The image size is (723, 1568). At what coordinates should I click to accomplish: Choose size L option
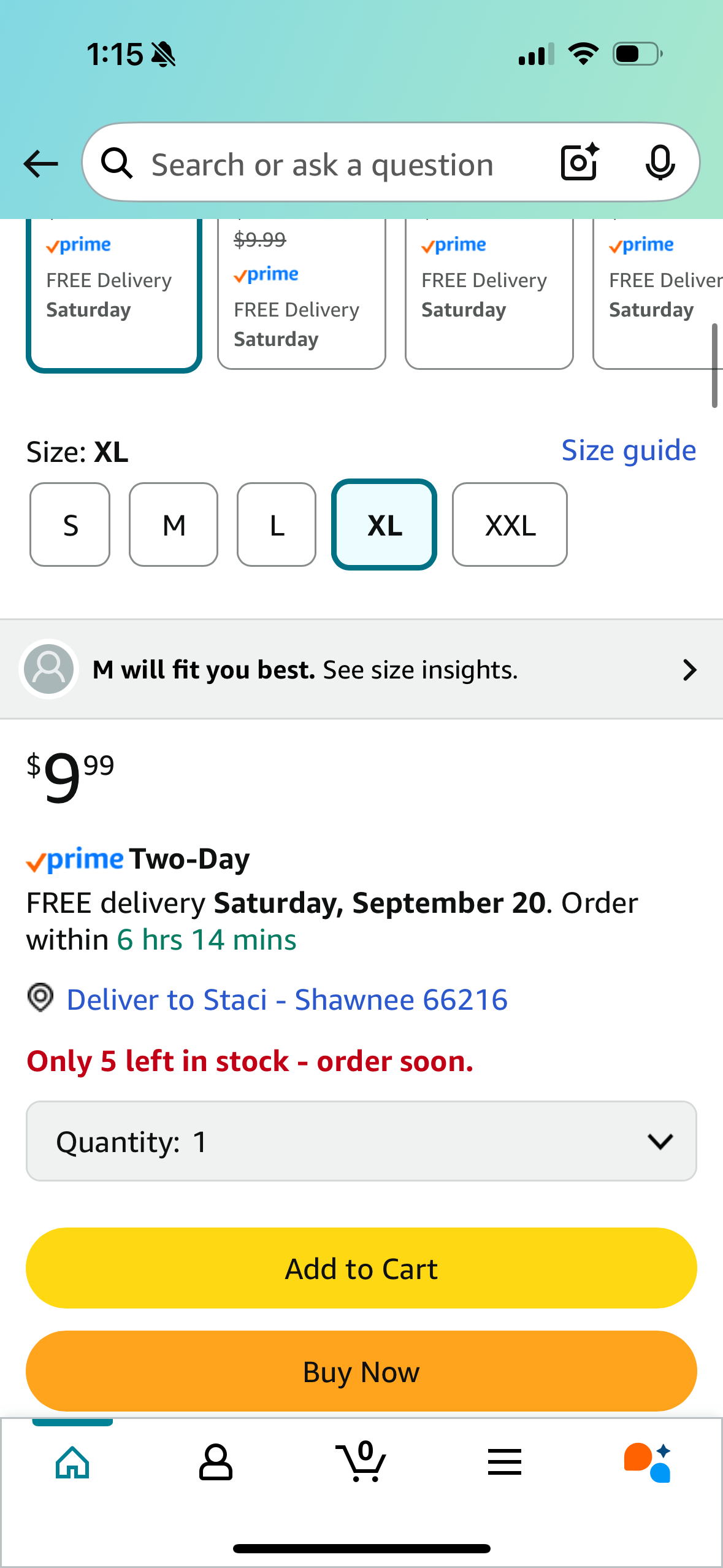click(277, 525)
